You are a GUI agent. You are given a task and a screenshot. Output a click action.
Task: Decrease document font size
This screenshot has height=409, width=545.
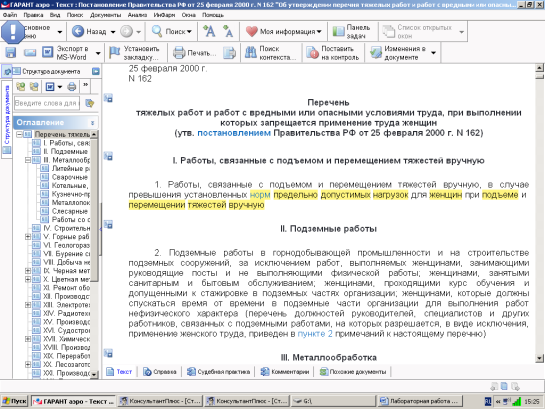[228, 31]
